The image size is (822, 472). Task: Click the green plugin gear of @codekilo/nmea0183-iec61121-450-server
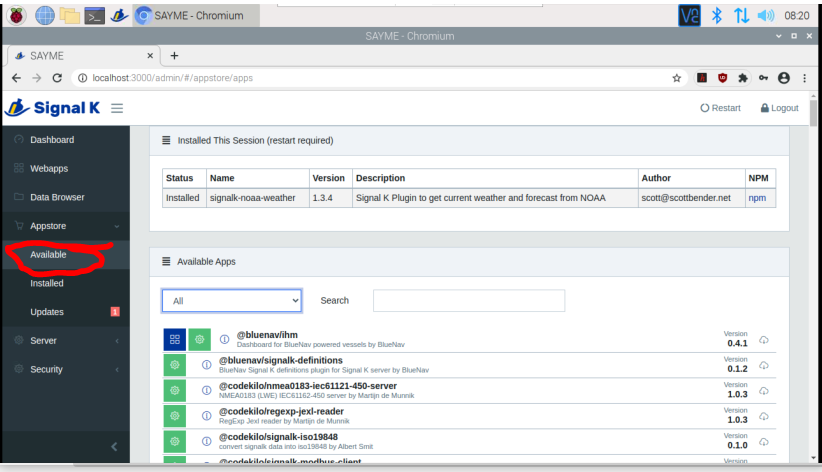point(175,391)
